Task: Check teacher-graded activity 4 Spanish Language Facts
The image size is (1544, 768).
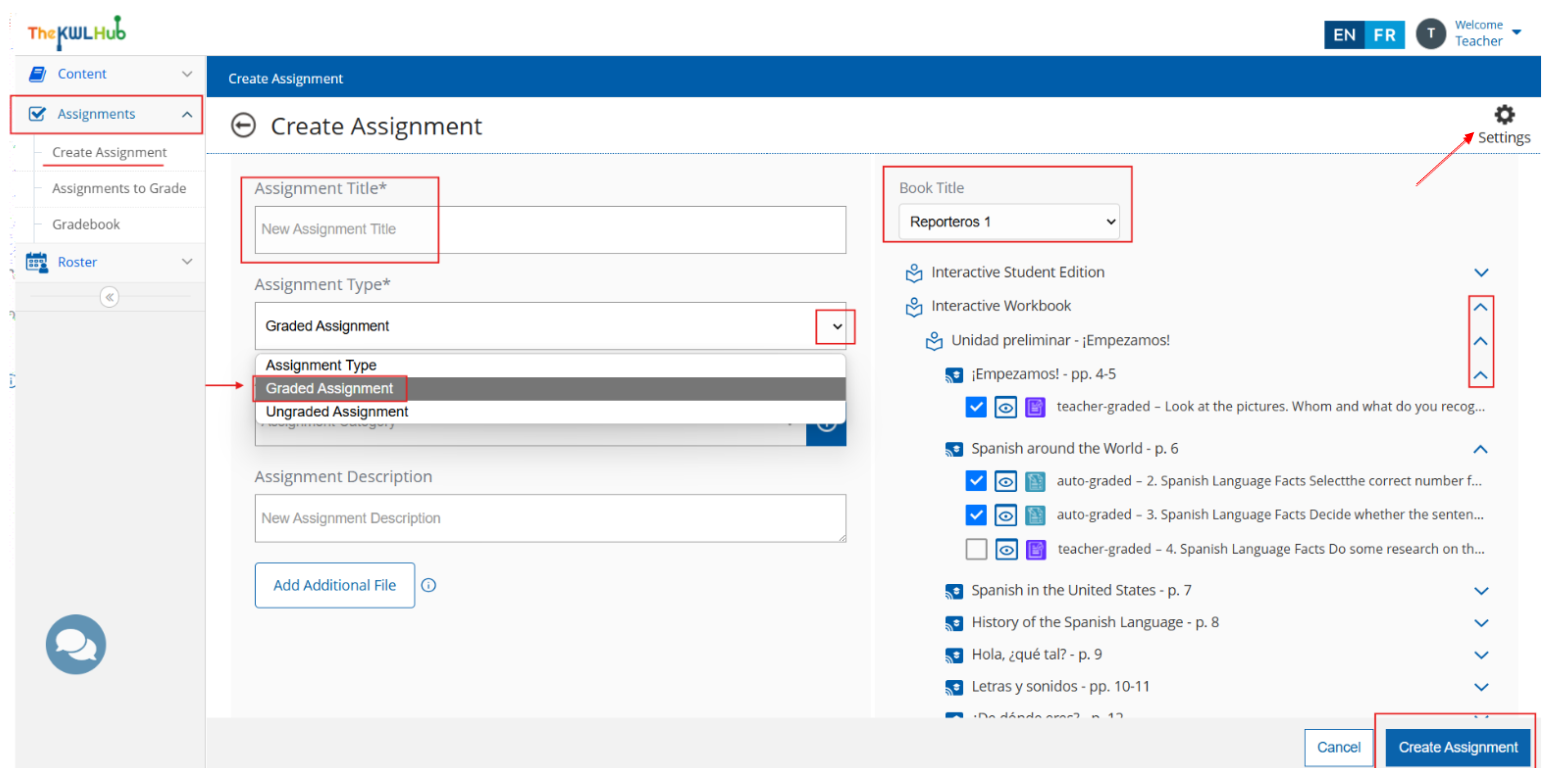Action: tap(976, 549)
